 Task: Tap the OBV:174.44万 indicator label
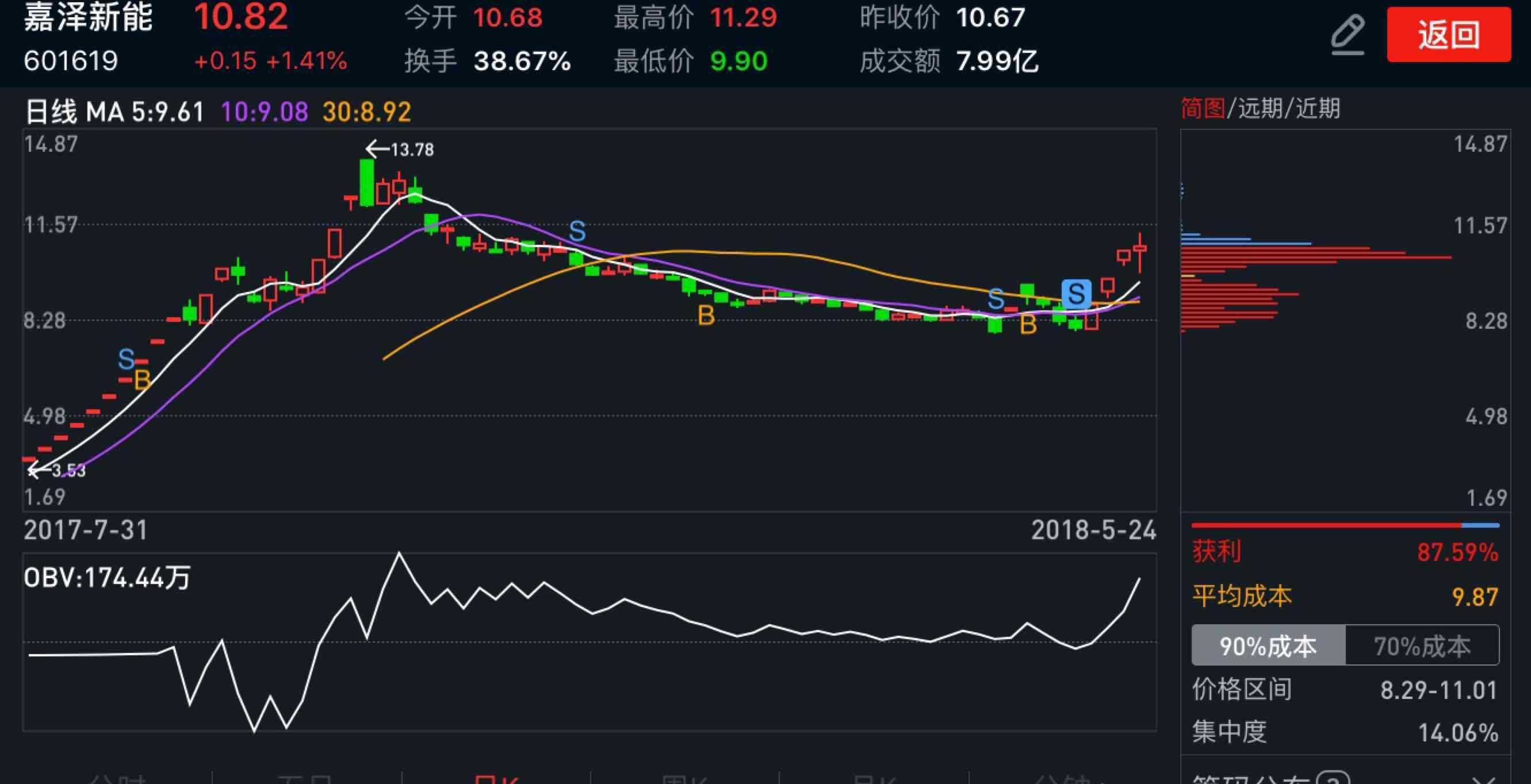[107, 577]
